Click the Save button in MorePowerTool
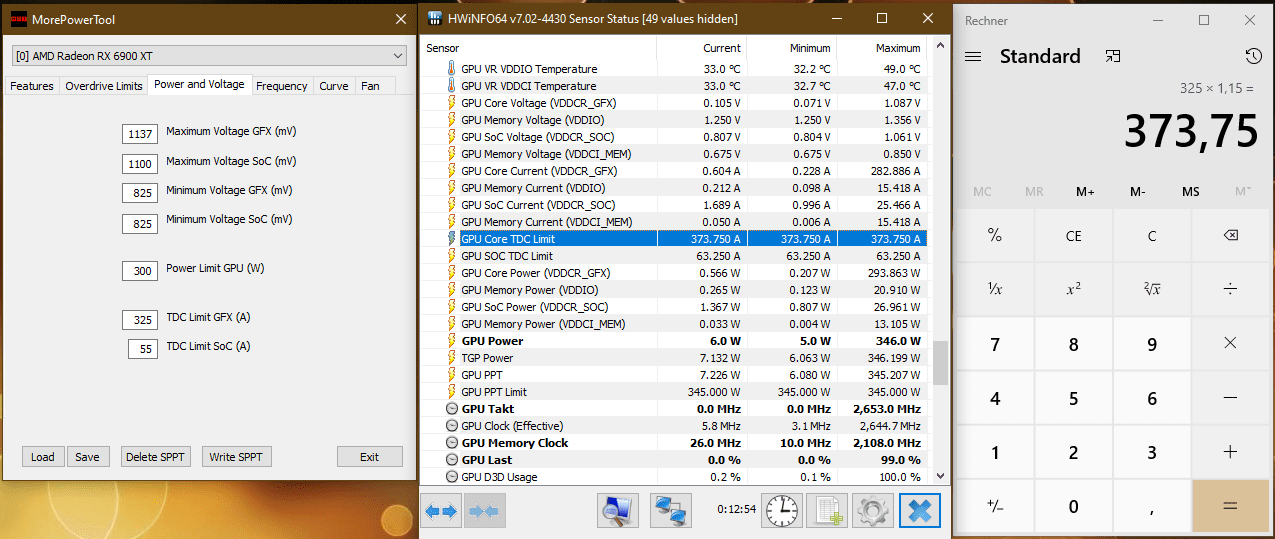This screenshot has width=1275, height=539. (88, 457)
